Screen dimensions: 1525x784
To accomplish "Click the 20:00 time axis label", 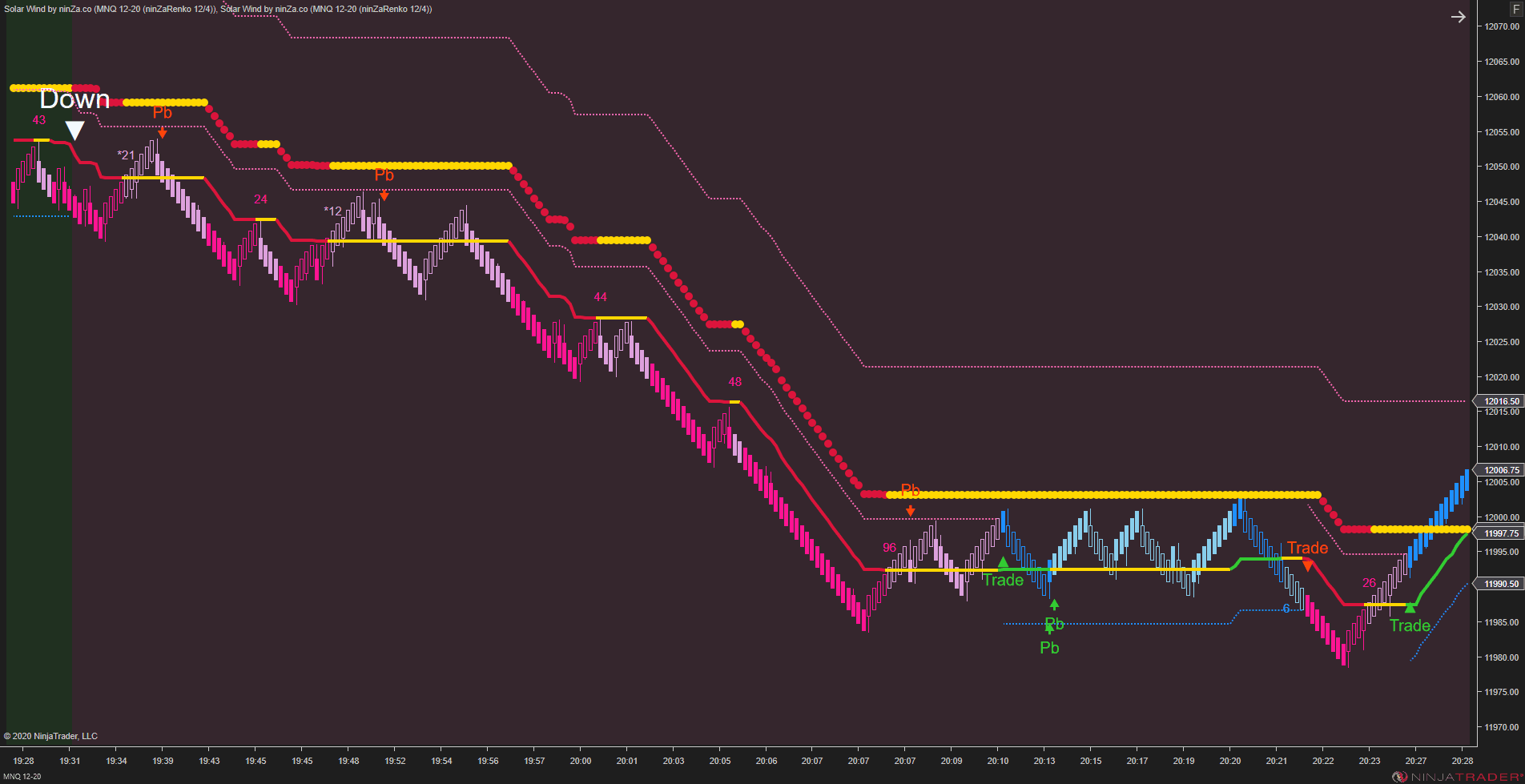I will pos(581,761).
